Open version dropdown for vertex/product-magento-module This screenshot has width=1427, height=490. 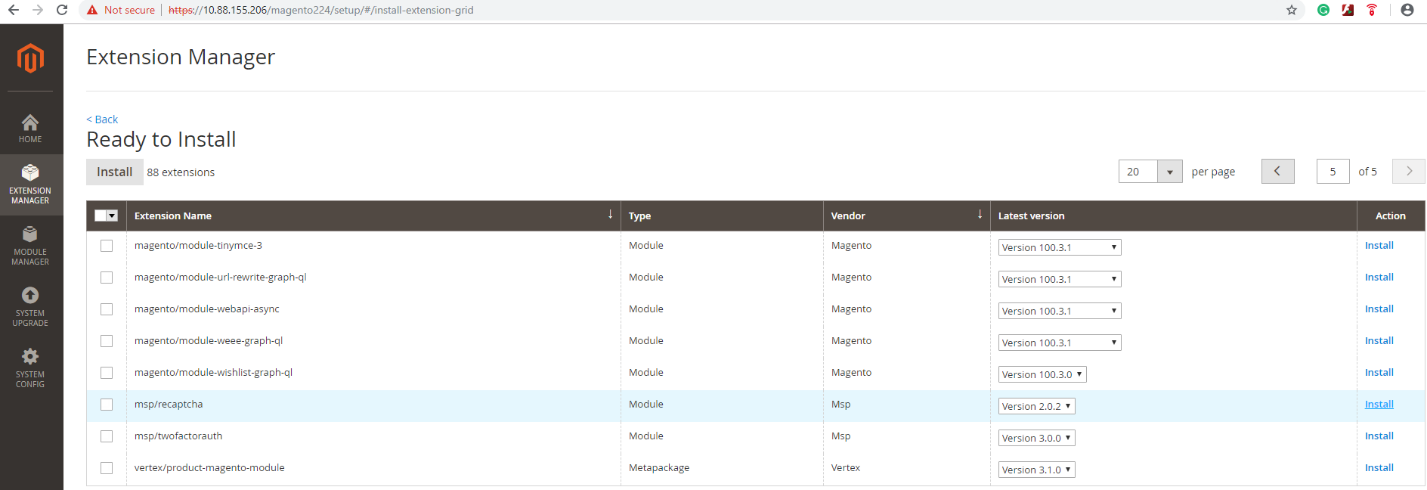coord(1037,469)
